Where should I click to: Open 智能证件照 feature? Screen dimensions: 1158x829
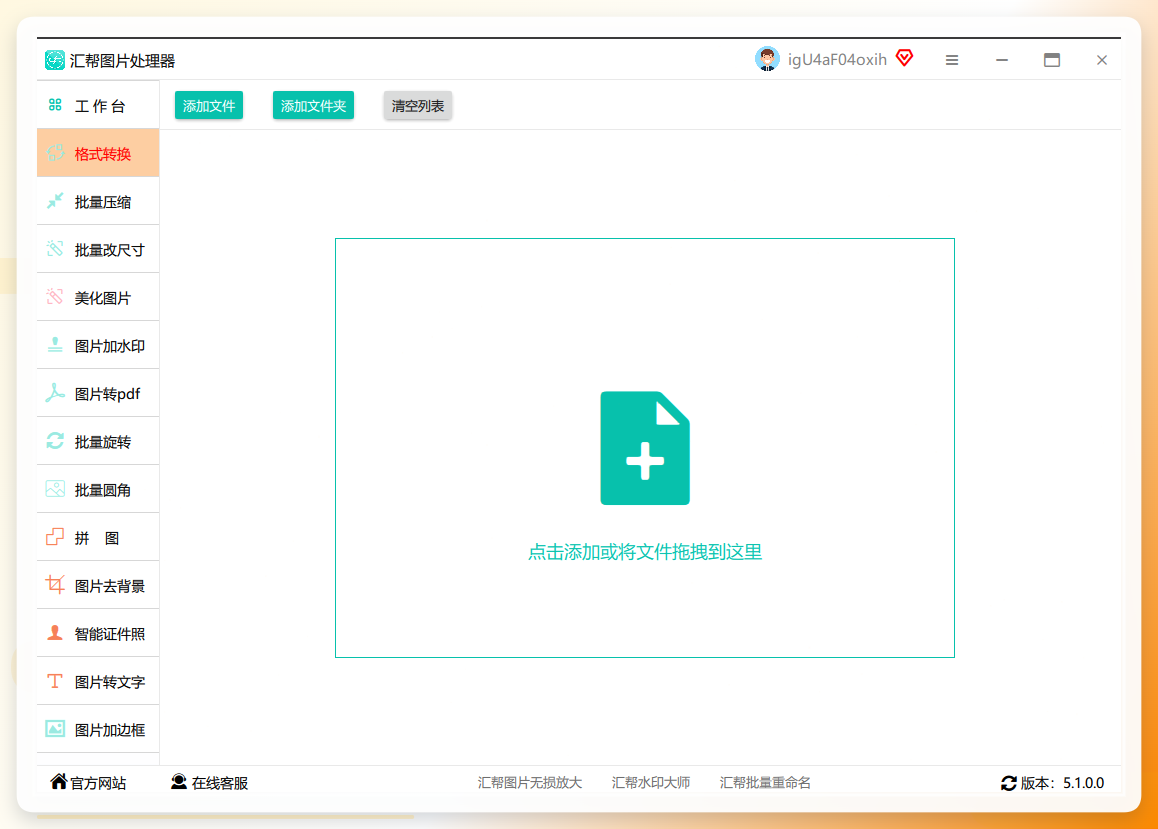pyautogui.click(x=98, y=633)
